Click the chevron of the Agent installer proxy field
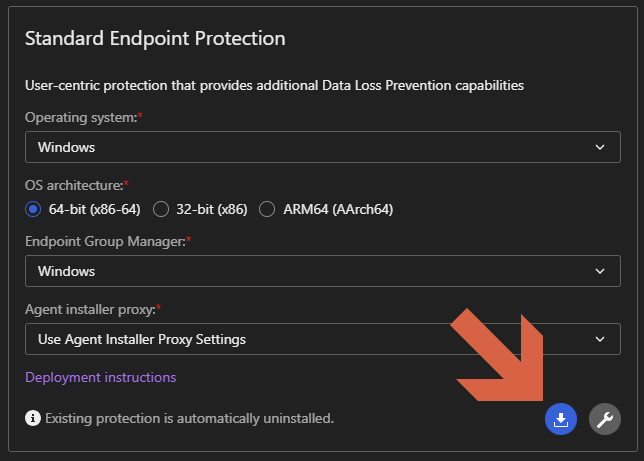The height and width of the screenshot is (461, 644). coord(600,339)
